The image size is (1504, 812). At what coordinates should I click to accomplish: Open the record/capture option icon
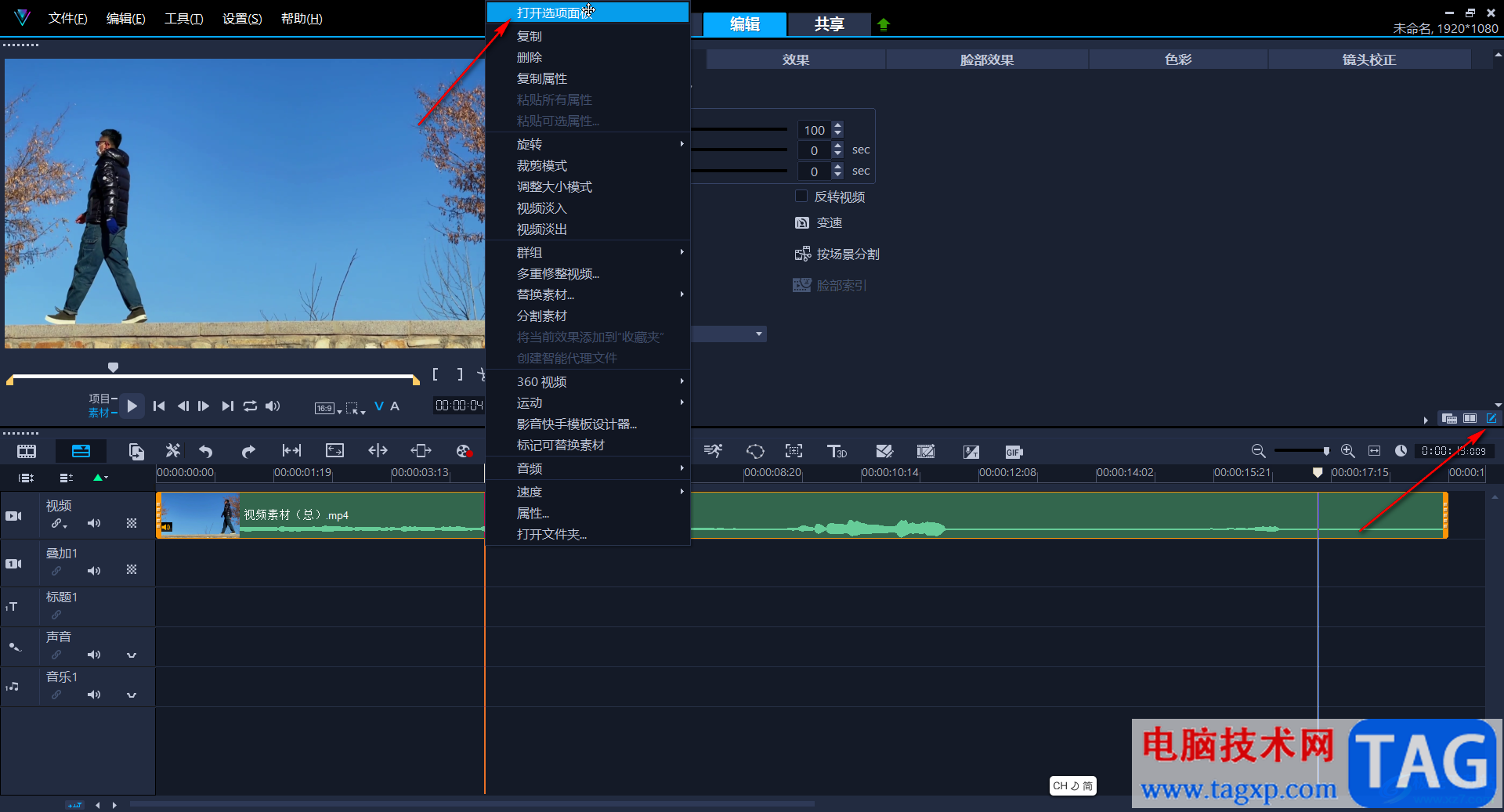pyautogui.click(x=464, y=451)
